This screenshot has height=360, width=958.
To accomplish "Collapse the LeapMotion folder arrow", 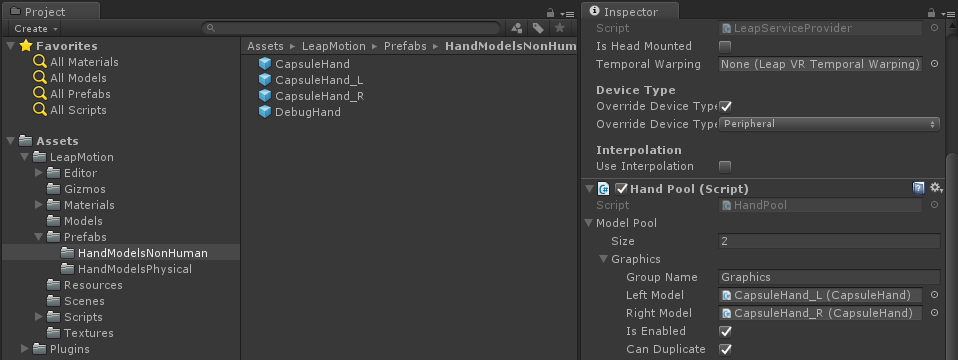I will point(24,157).
